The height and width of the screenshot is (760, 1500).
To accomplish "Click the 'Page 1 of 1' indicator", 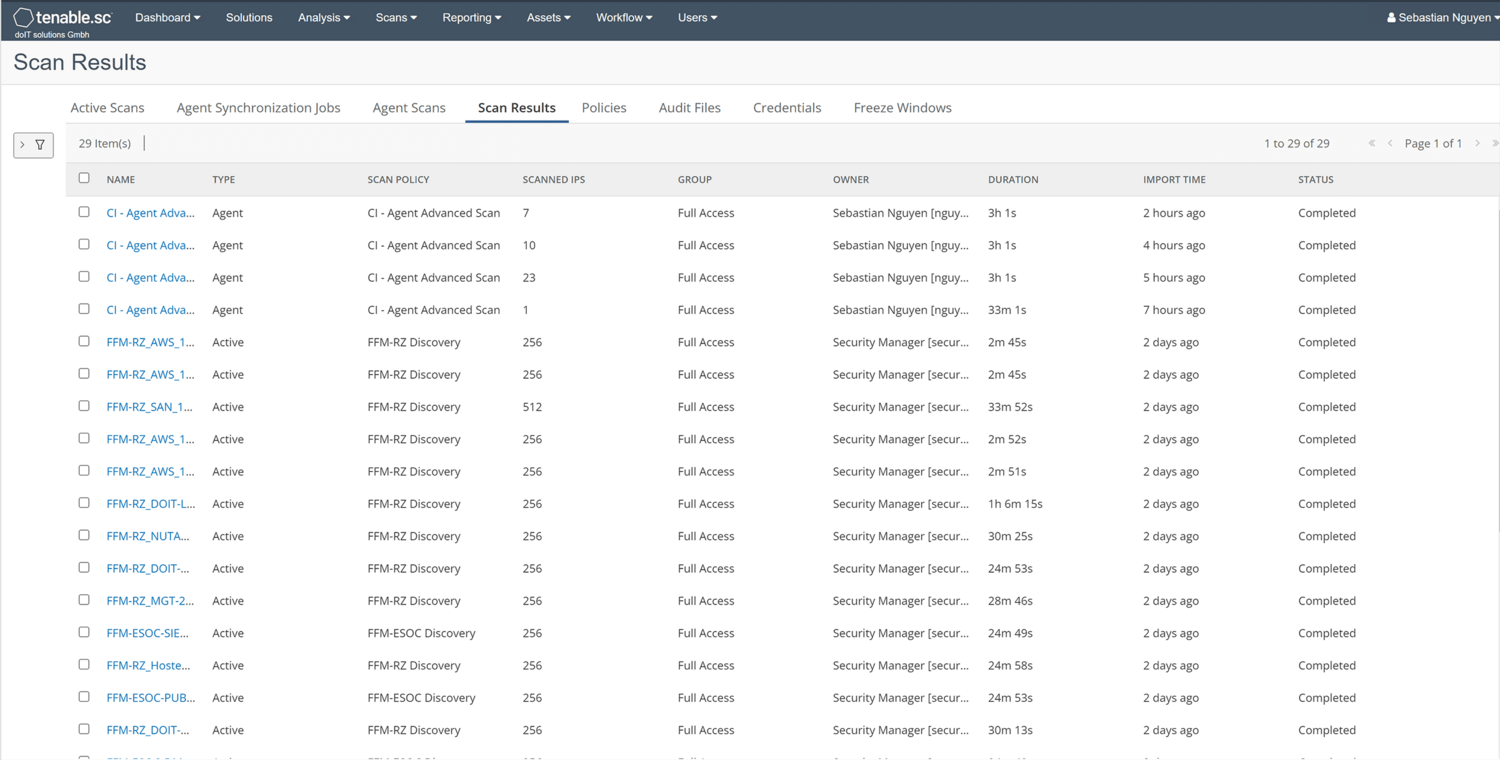I will (x=1433, y=144).
